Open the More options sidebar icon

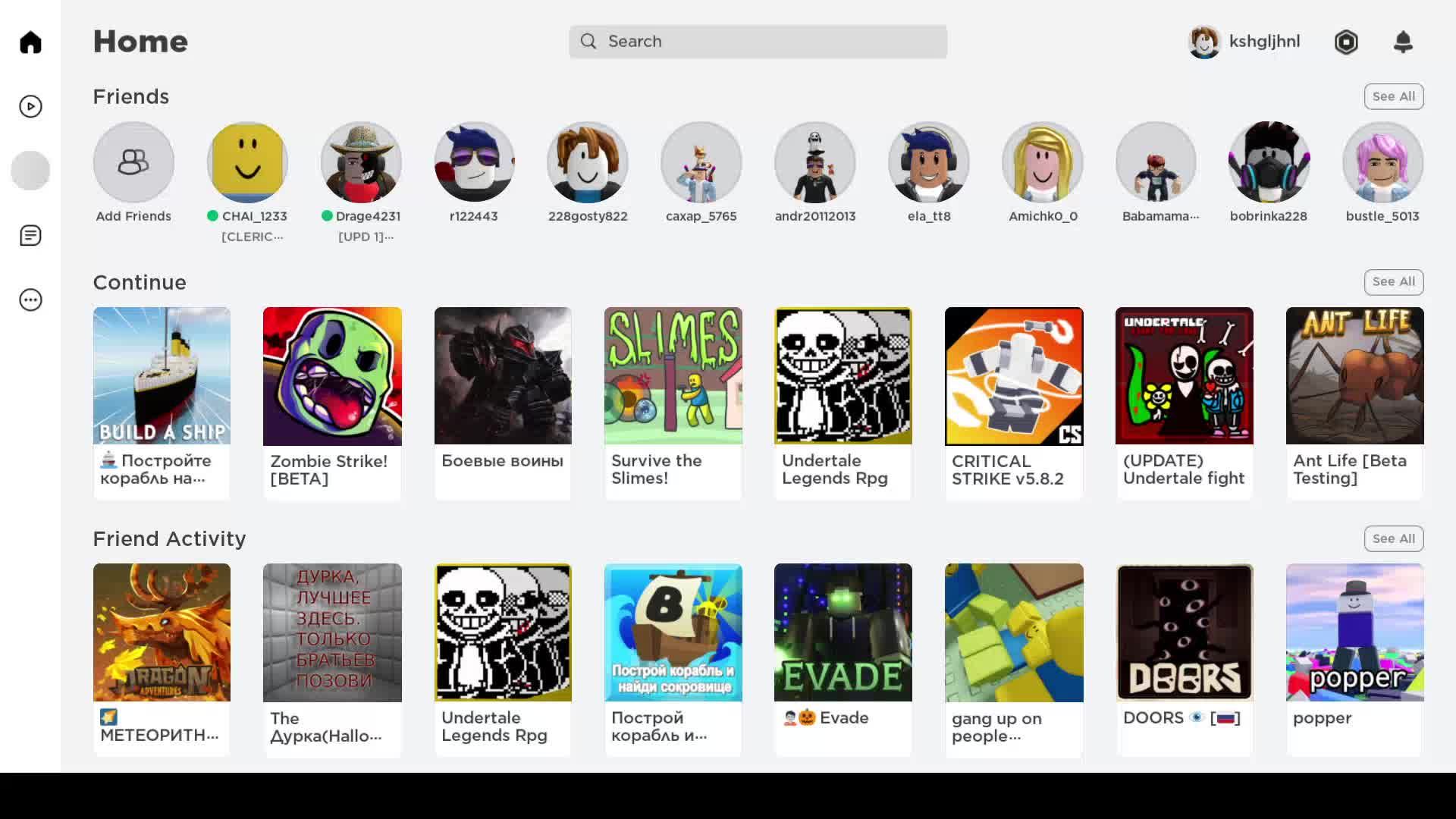pos(30,300)
